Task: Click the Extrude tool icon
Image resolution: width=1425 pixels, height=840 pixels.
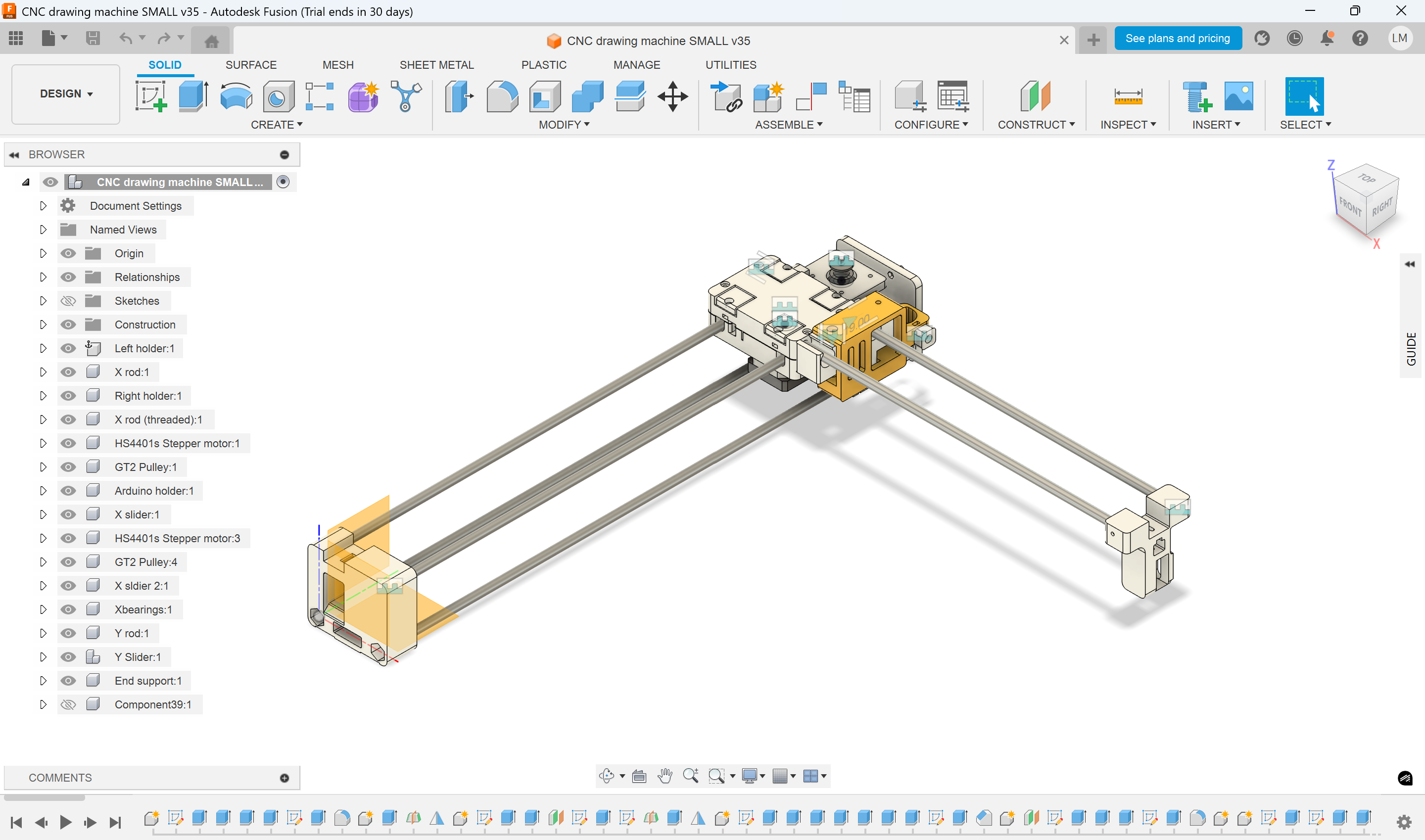Action: click(193, 96)
